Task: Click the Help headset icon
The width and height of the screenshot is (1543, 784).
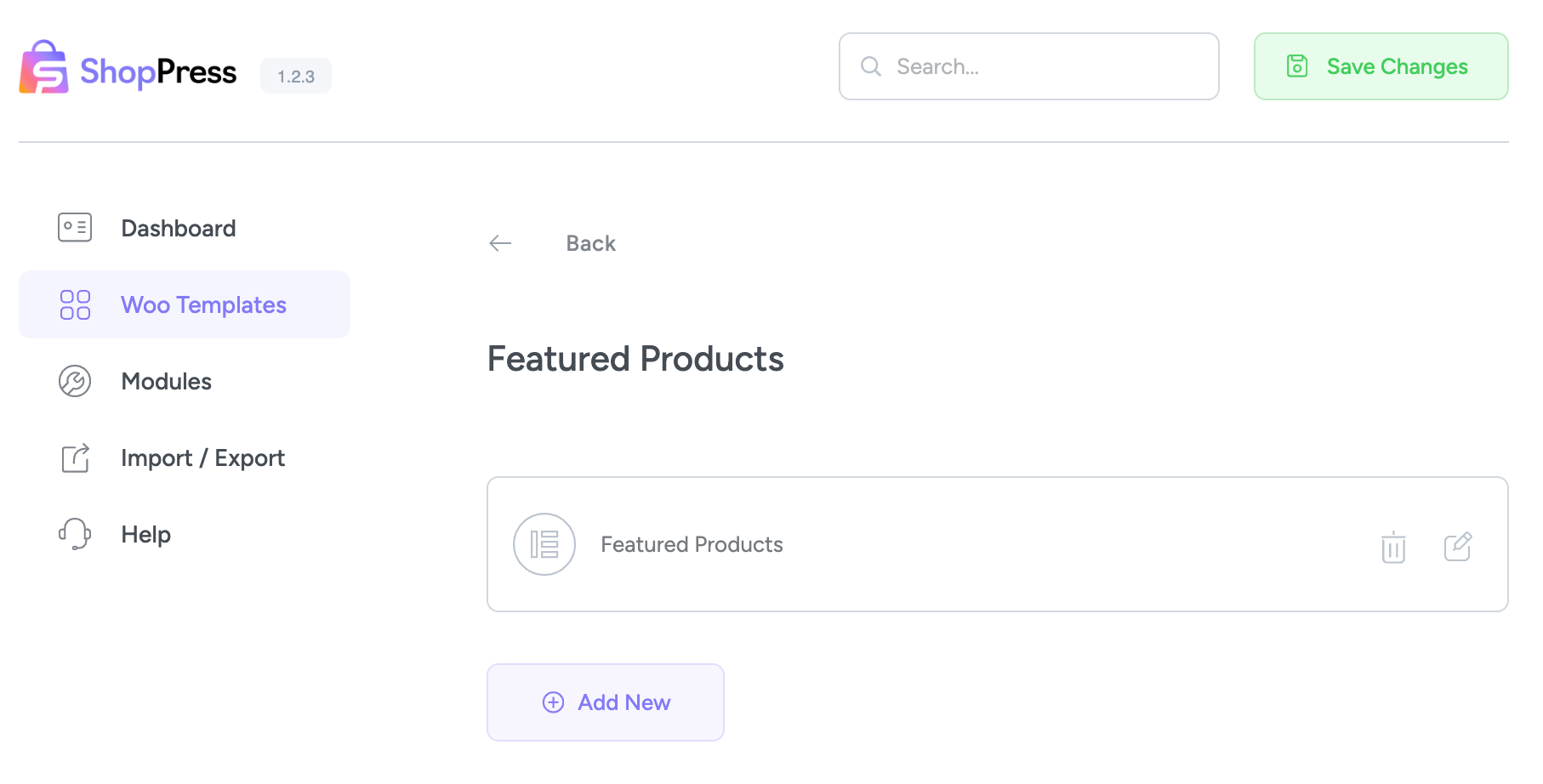Action: pos(75,534)
